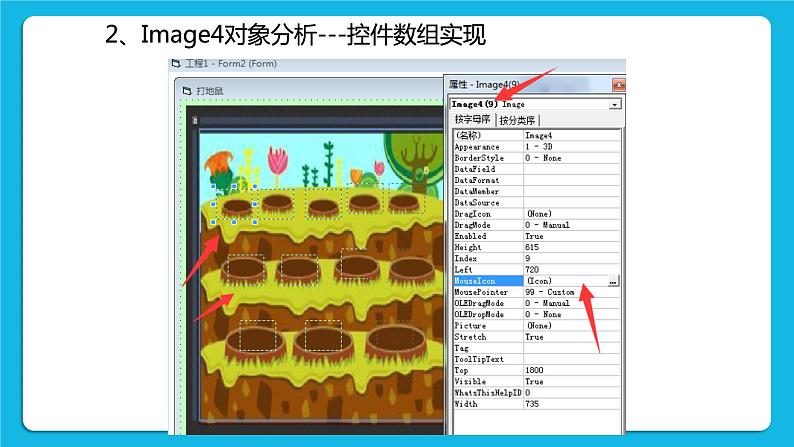Select the Index property row
Image resolution: width=794 pixels, height=447 pixels.
click(x=537, y=258)
